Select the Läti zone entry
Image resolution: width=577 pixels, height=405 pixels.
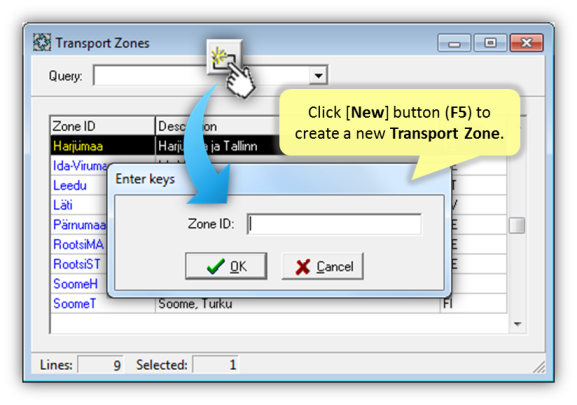click(x=63, y=205)
